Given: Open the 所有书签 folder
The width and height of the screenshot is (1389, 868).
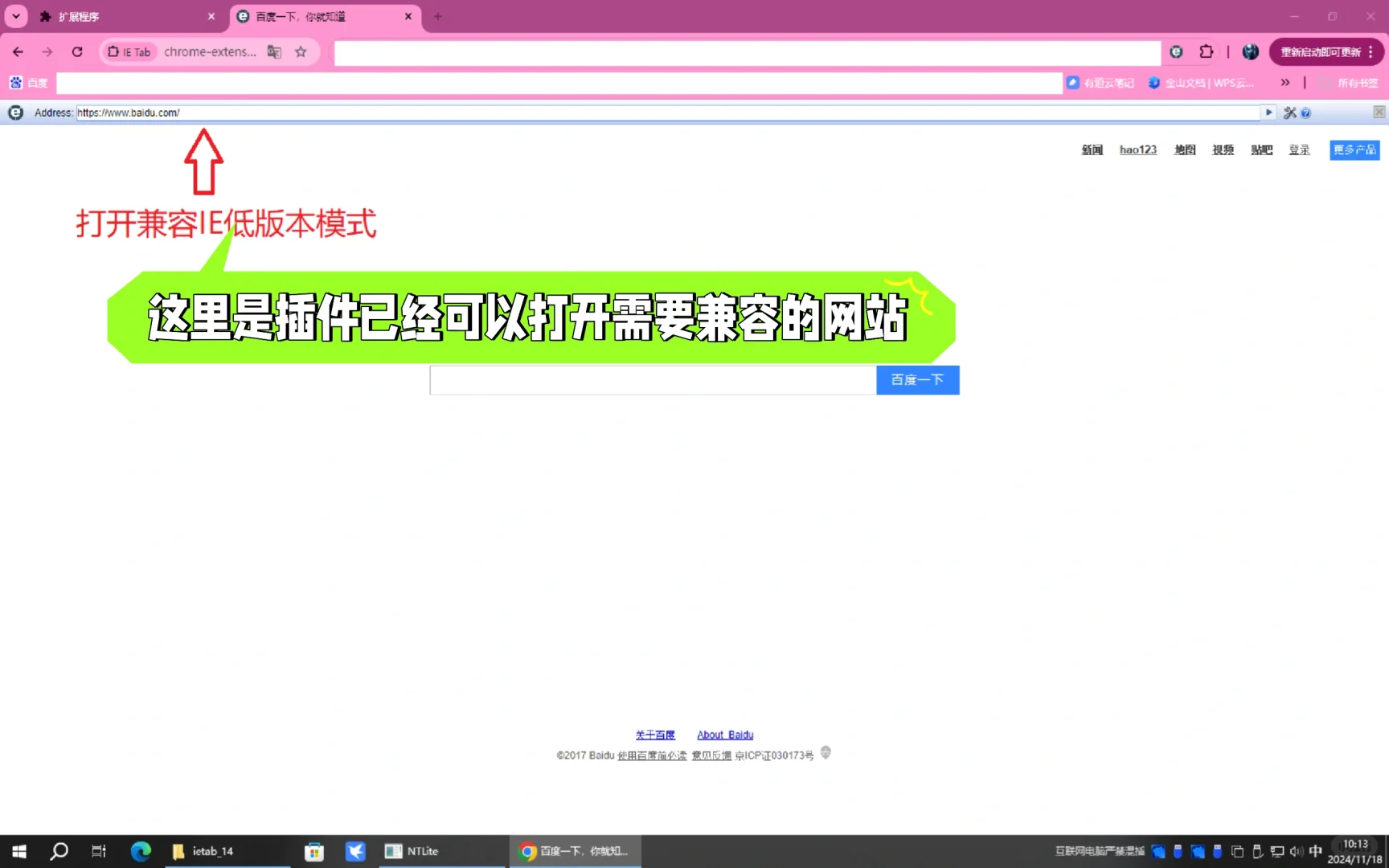Looking at the screenshot, I should point(1348,83).
